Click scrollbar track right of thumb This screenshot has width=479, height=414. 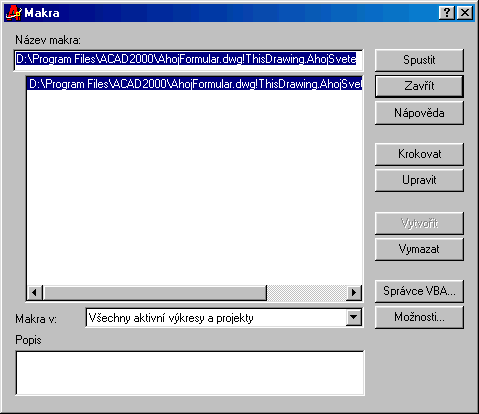tap(307, 293)
